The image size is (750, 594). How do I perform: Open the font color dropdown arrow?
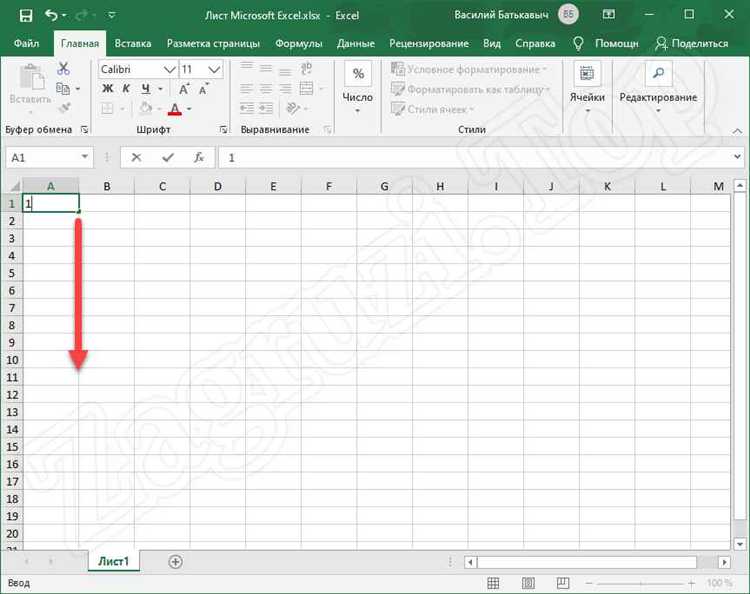pyautogui.click(x=189, y=110)
